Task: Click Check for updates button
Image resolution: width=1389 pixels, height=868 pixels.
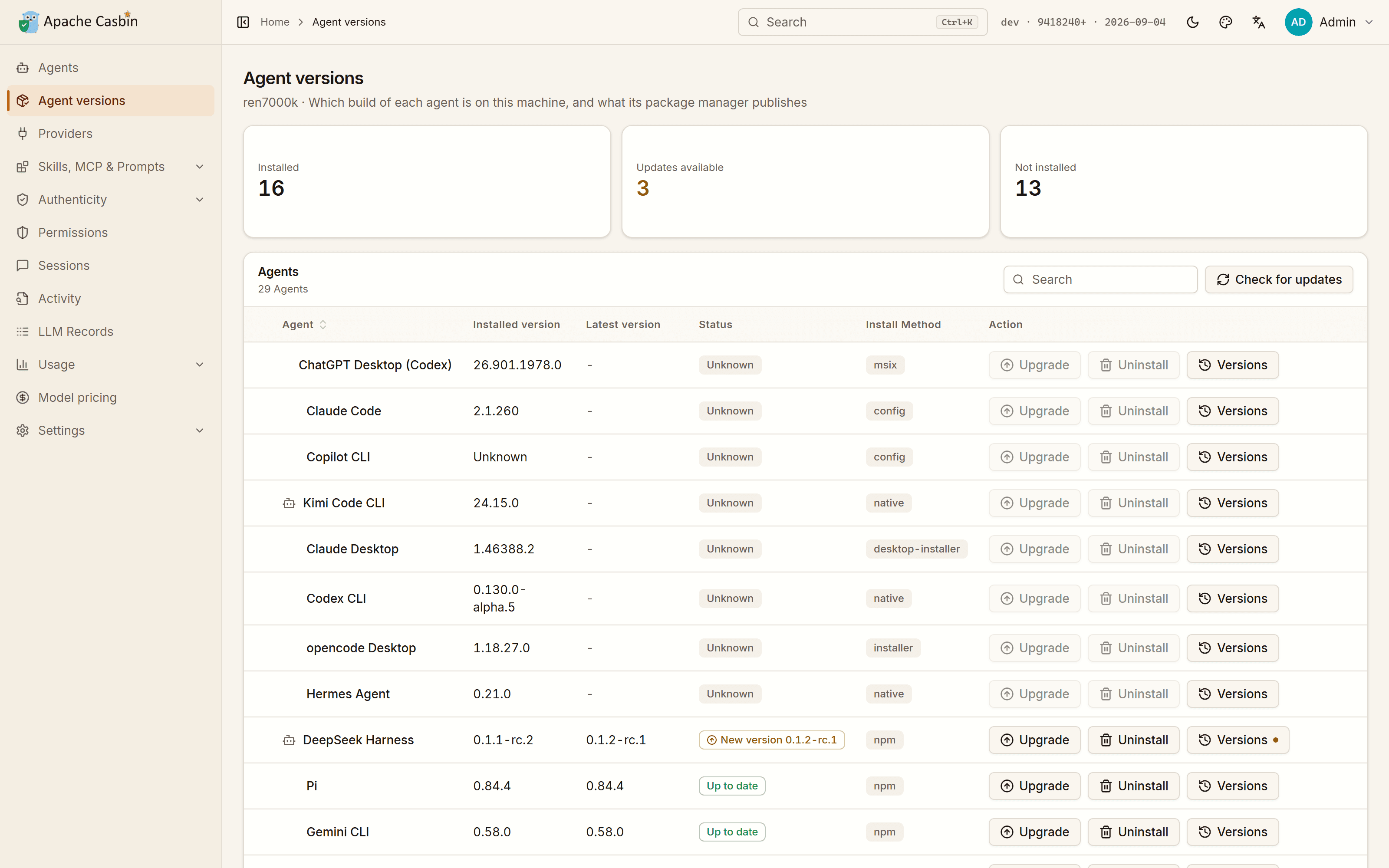Action: pos(1279,279)
